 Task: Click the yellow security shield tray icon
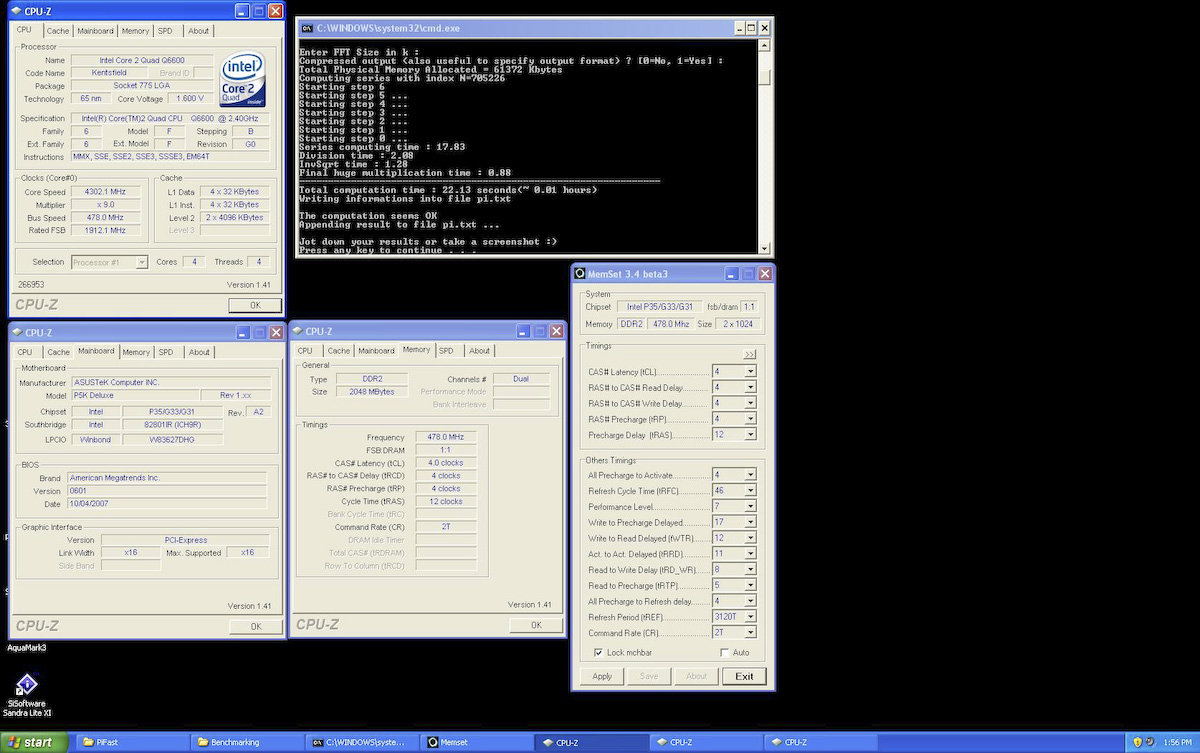coord(1137,743)
